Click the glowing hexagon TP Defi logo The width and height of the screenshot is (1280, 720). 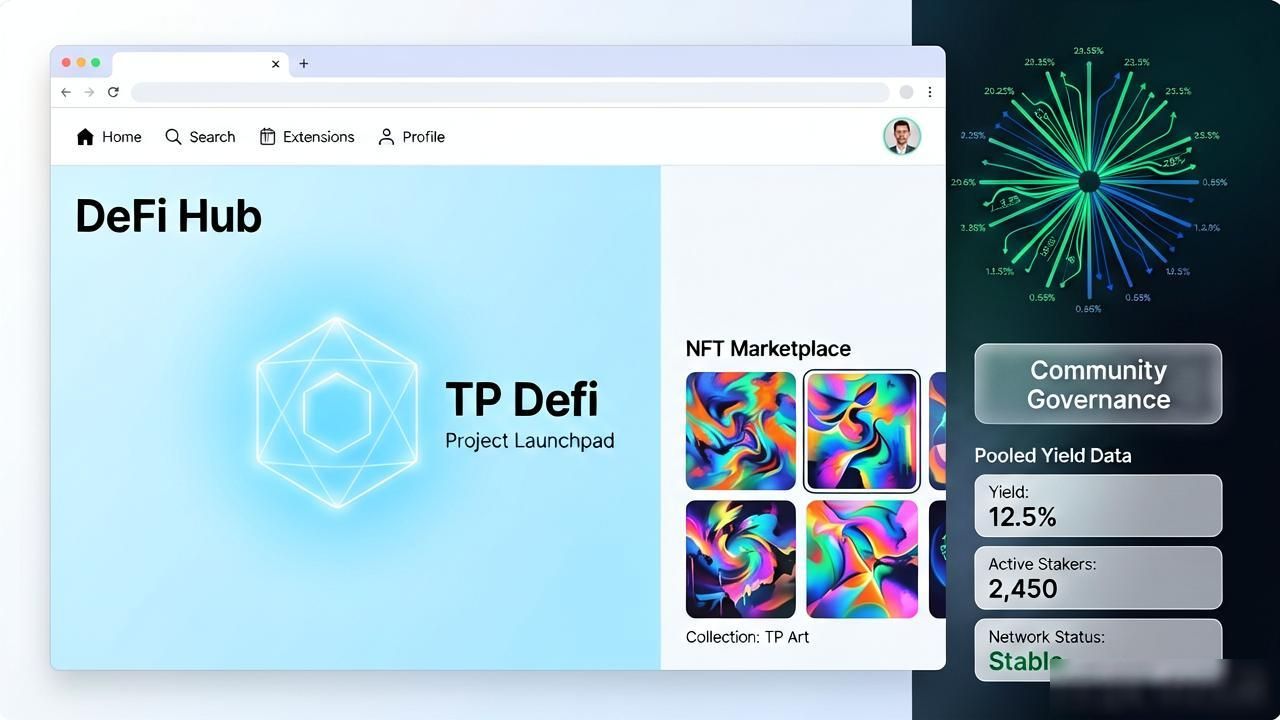pos(337,413)
